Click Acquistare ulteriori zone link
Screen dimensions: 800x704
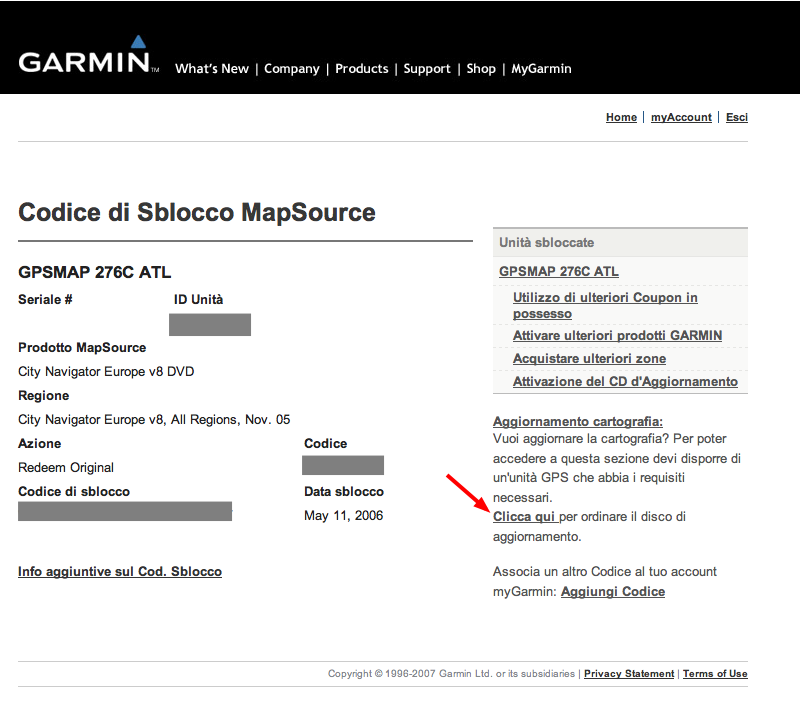click(x=589, y=359)
